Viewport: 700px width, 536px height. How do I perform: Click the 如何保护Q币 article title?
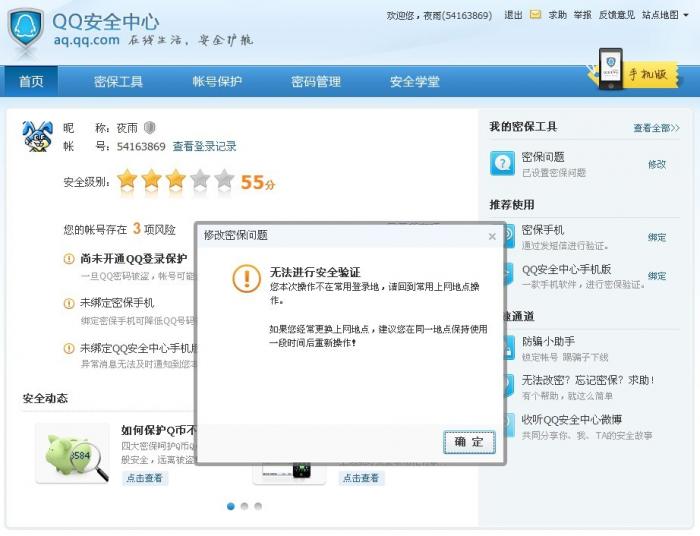coord(158,430)
